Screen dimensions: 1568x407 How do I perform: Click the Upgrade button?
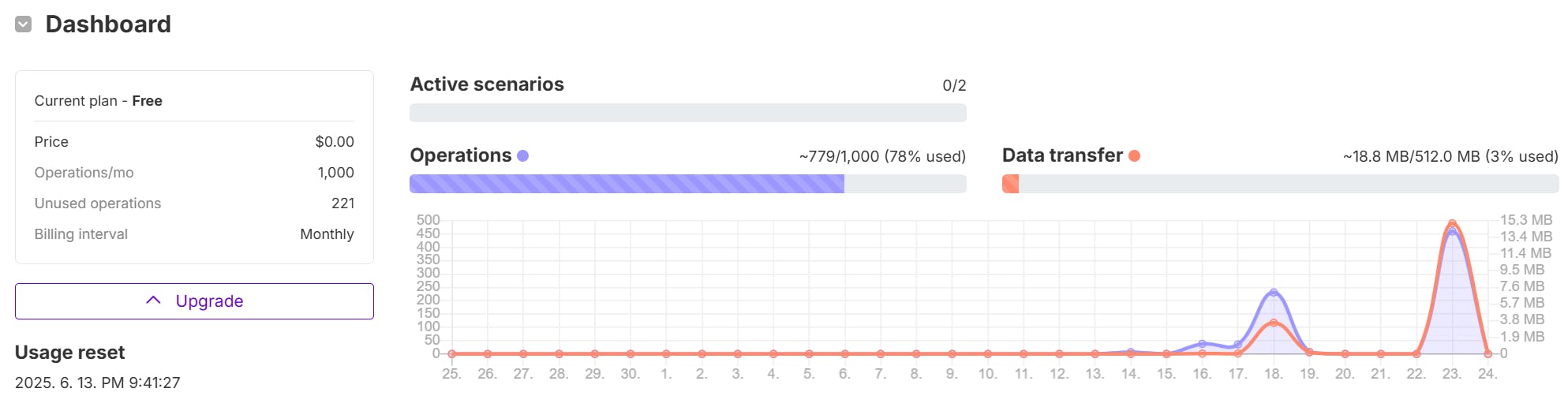coord(194,301)
